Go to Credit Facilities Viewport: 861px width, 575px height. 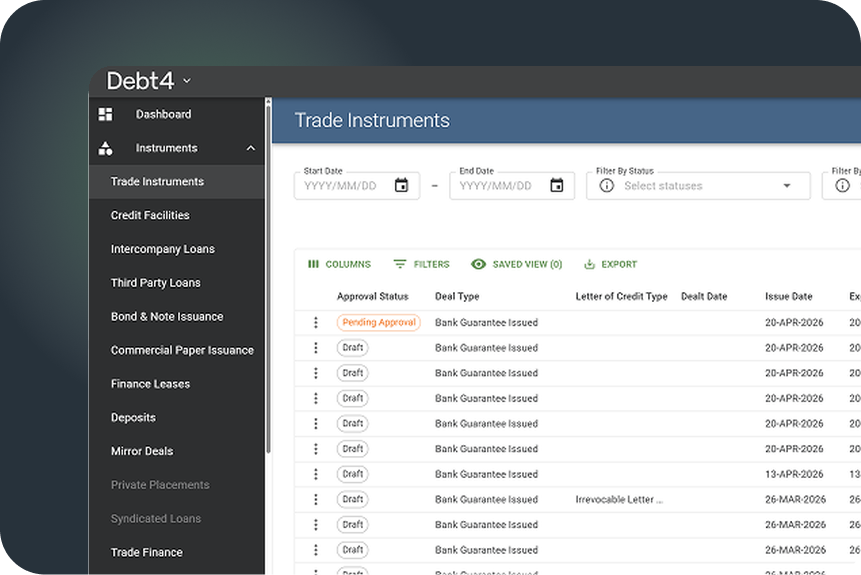[177, 215]
